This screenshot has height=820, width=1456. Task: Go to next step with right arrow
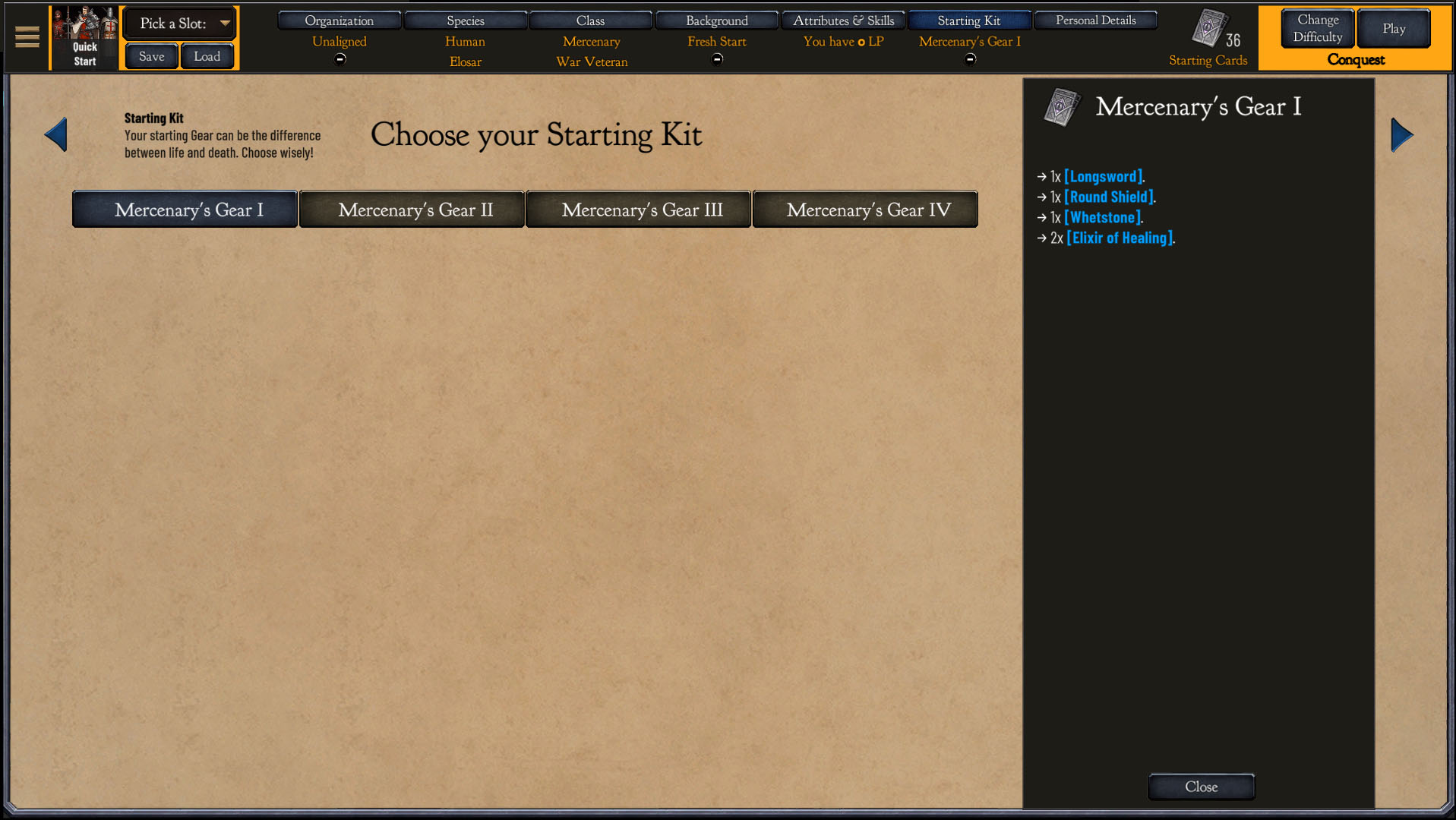click(1402, 134)
